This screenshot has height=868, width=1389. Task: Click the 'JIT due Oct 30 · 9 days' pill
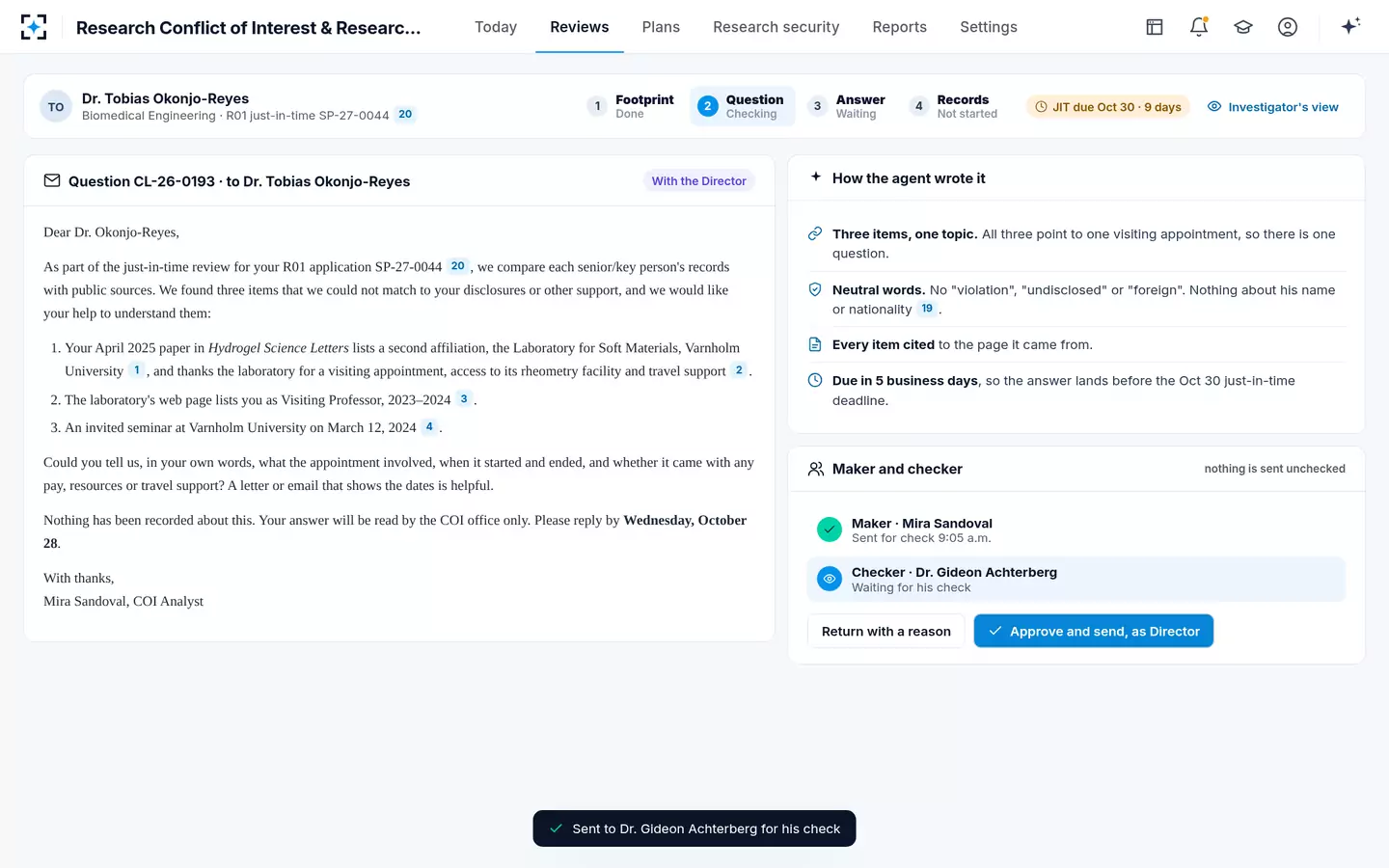(1108, 107)
